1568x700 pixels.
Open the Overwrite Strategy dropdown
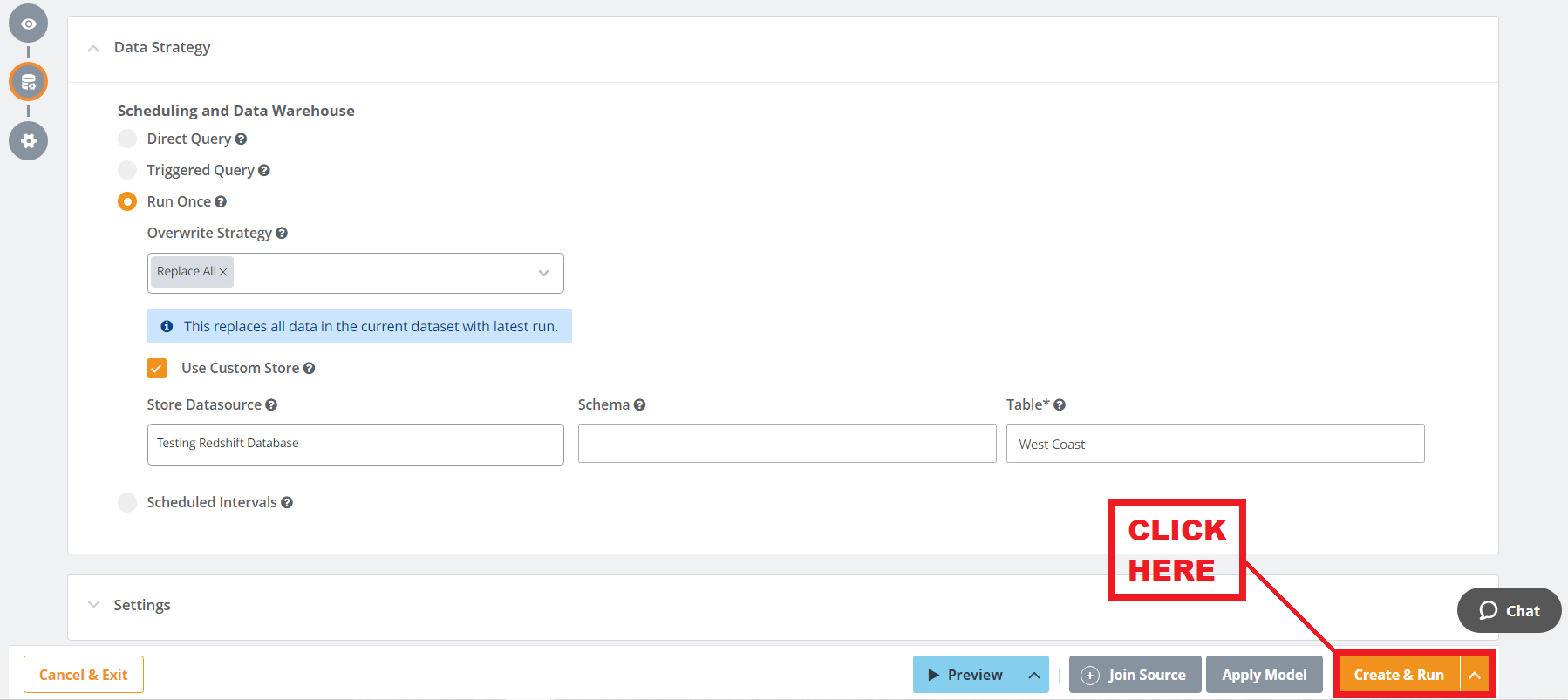click(x=543, y=273)
